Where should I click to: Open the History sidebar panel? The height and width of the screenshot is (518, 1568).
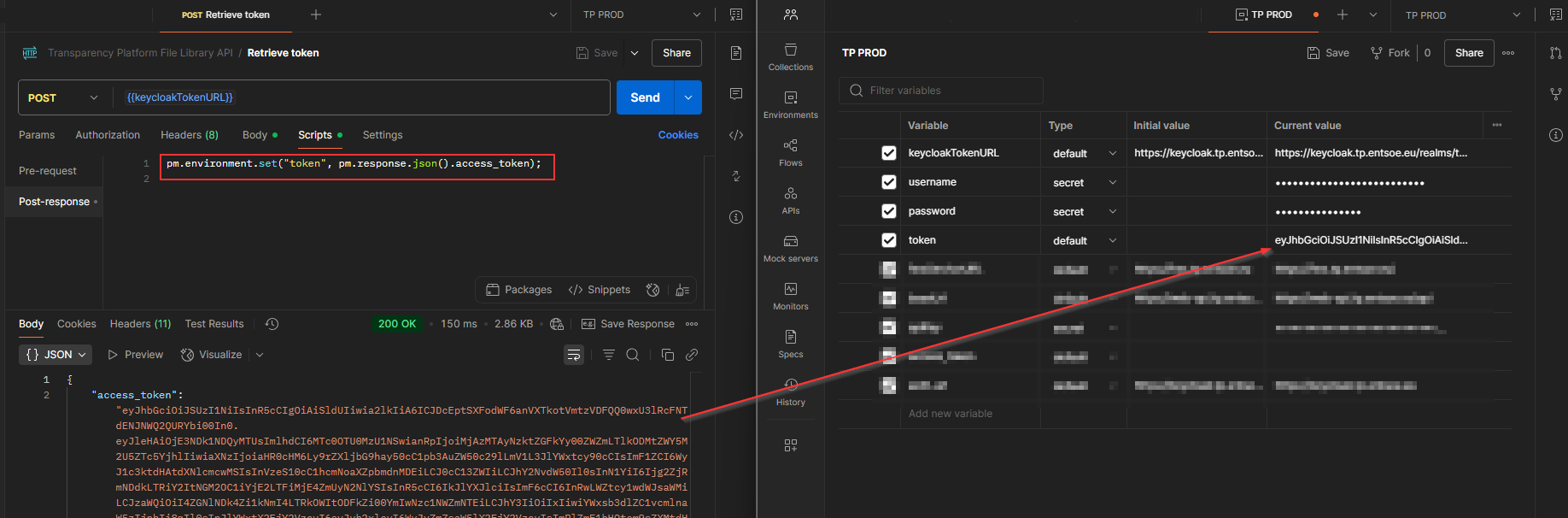[x=790, y=391]
